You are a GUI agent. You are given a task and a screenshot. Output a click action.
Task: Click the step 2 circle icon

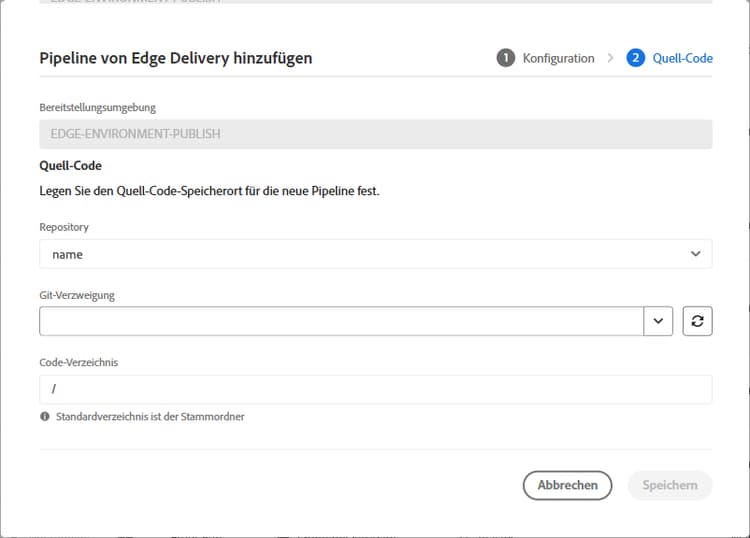point(635,58)
